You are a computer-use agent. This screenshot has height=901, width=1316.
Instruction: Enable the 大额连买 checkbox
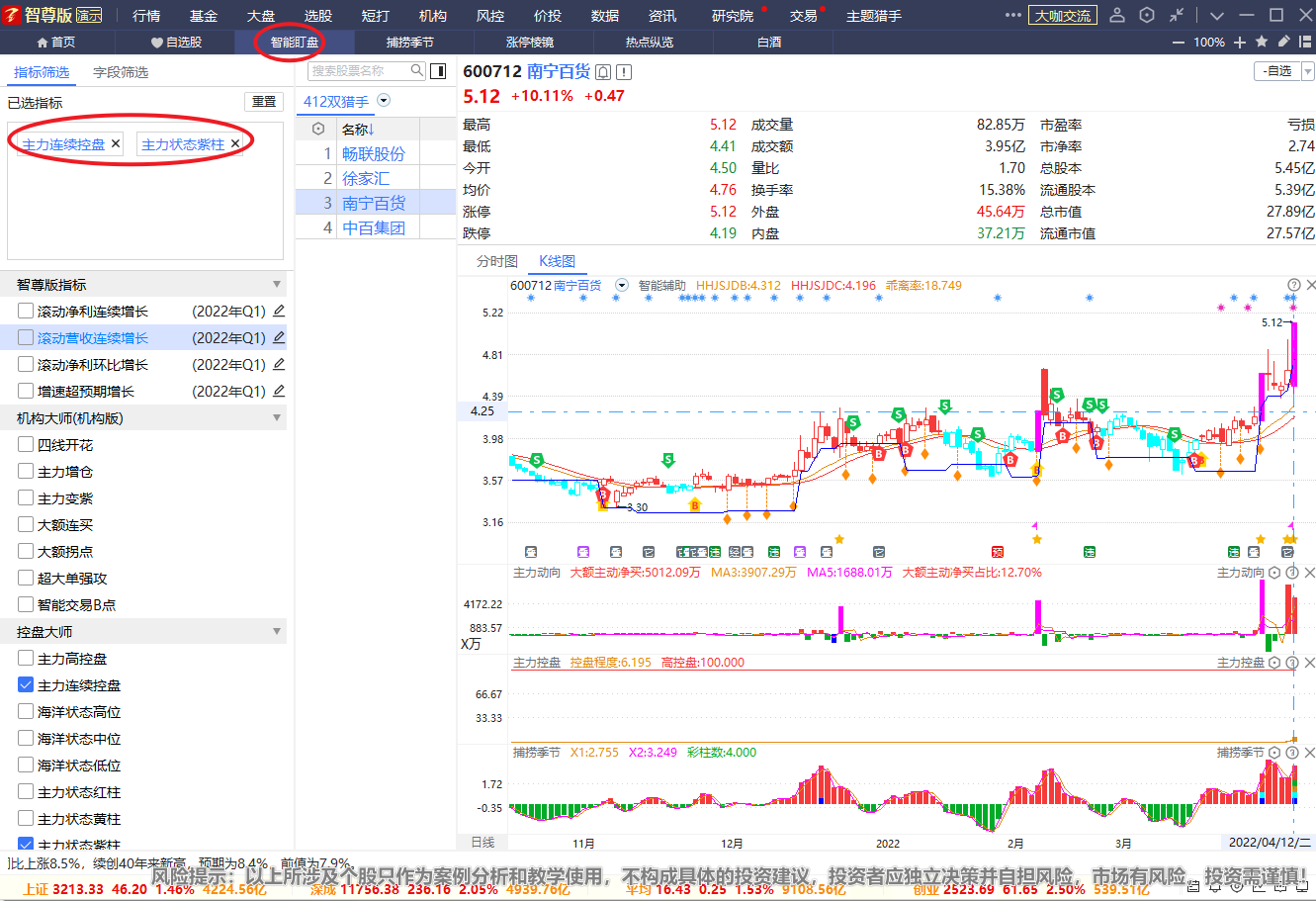26,524
